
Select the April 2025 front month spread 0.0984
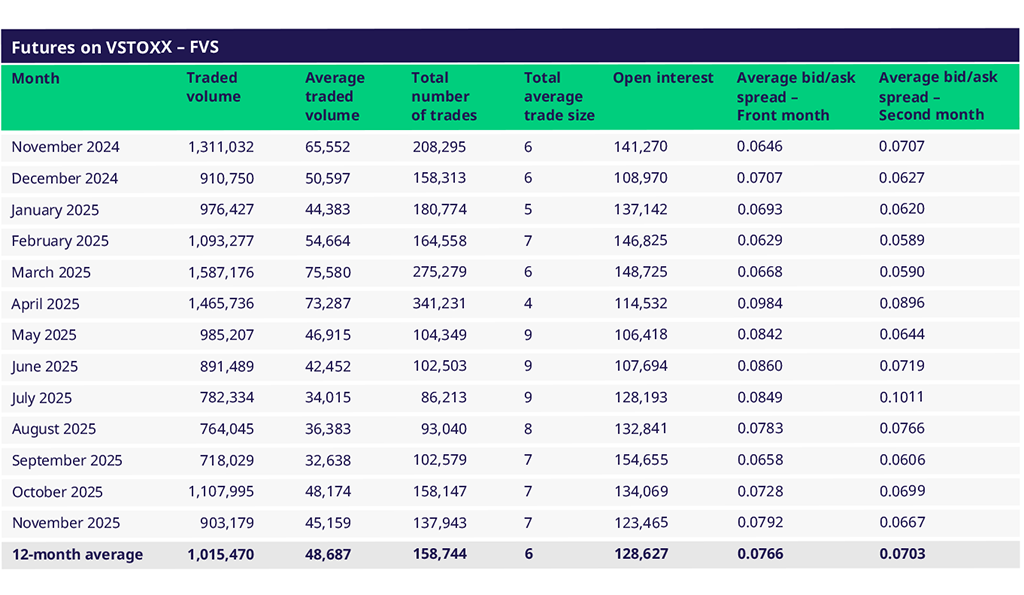point(759,304)
